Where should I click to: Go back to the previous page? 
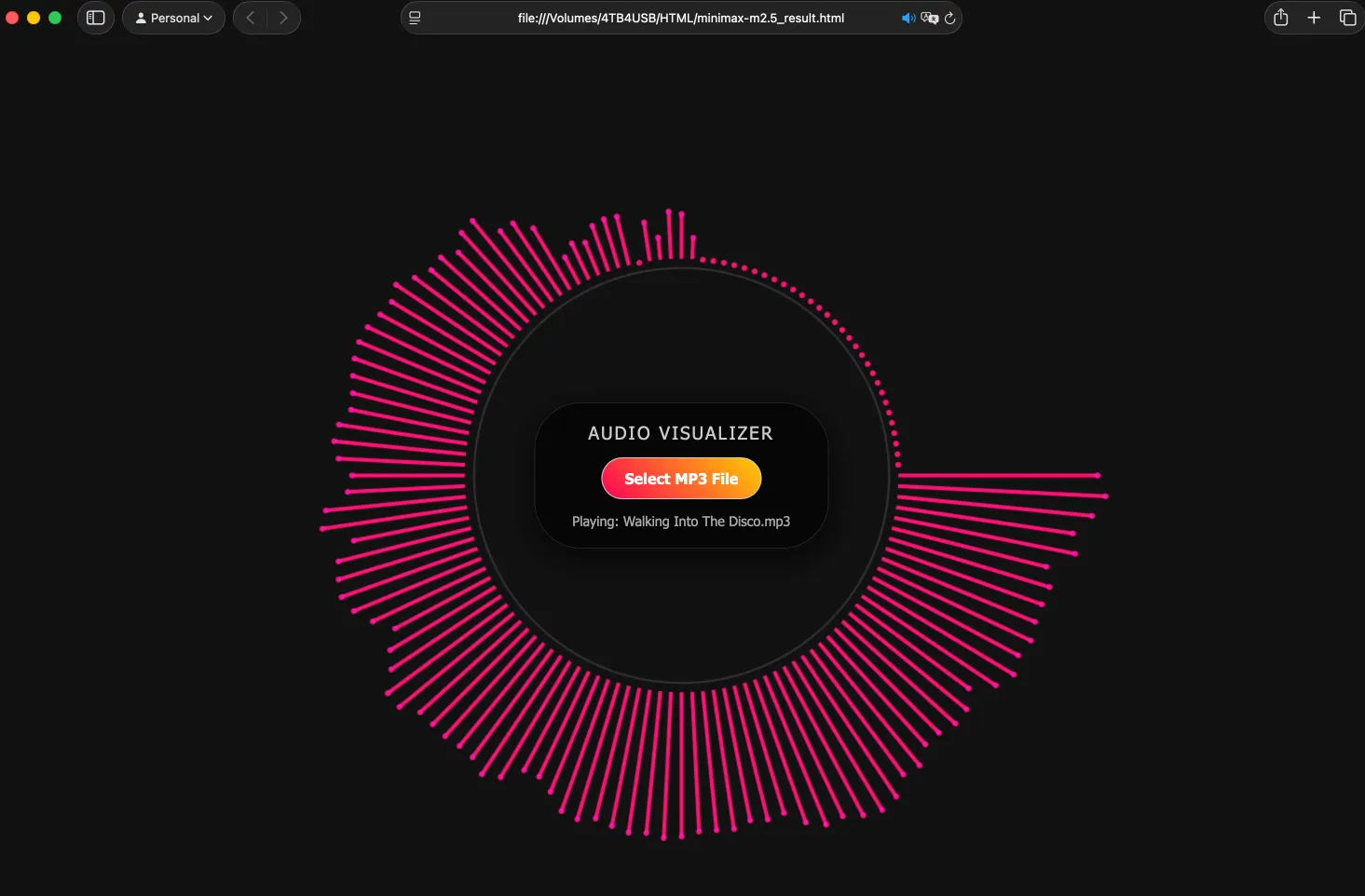250,18
